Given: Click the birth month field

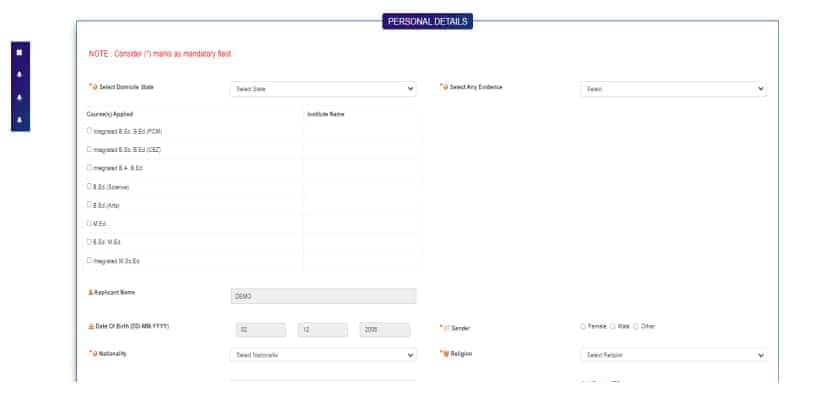Looking at the screenshot, I should coord(323,330).
